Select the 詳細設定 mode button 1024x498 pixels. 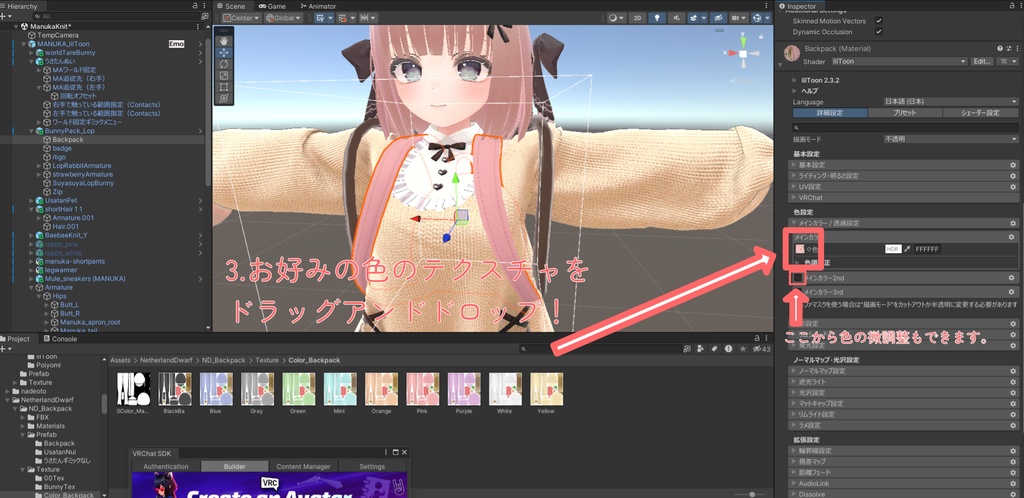click(830, 113)
